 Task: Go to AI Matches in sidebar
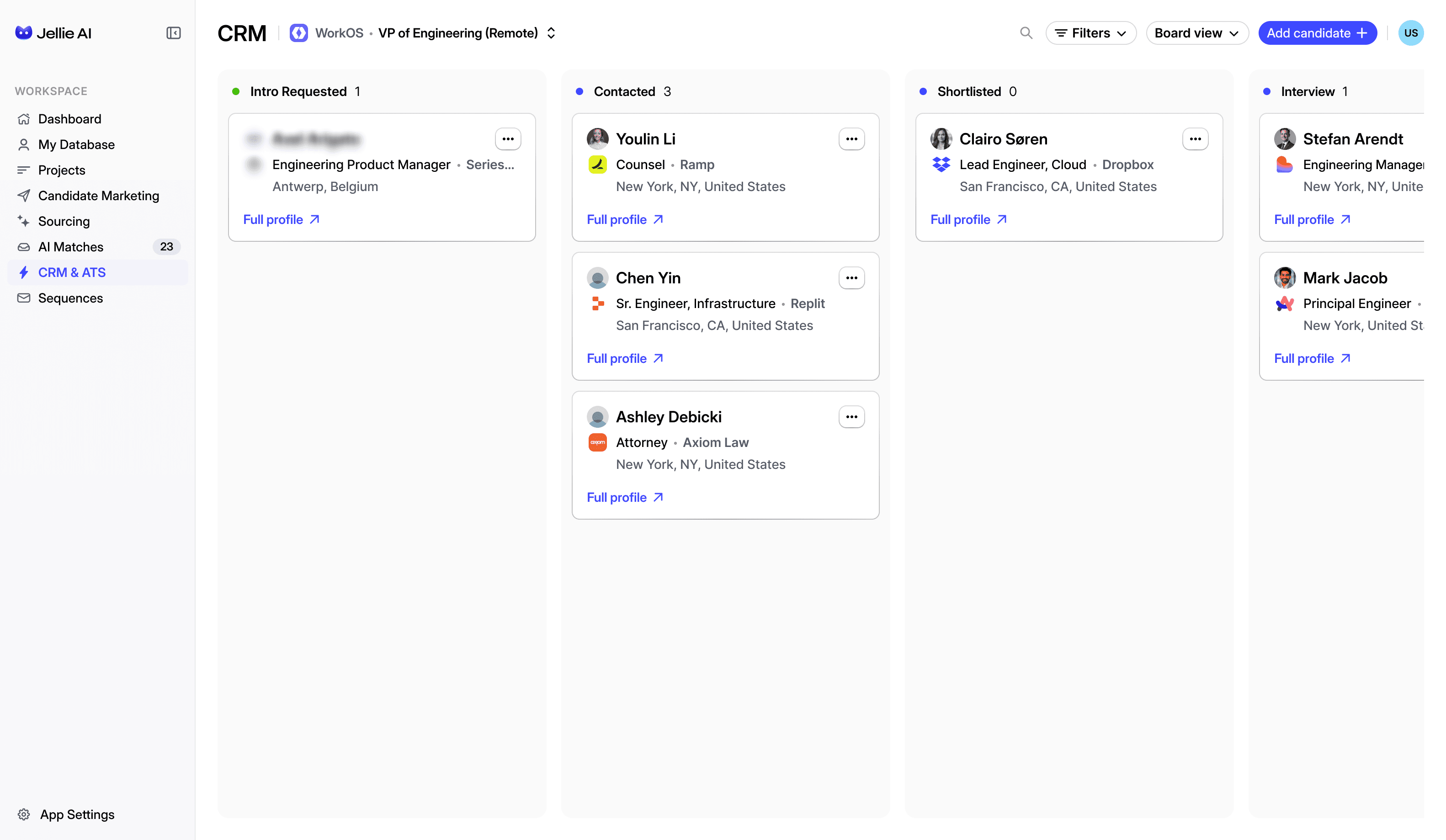tap(70, 247)
